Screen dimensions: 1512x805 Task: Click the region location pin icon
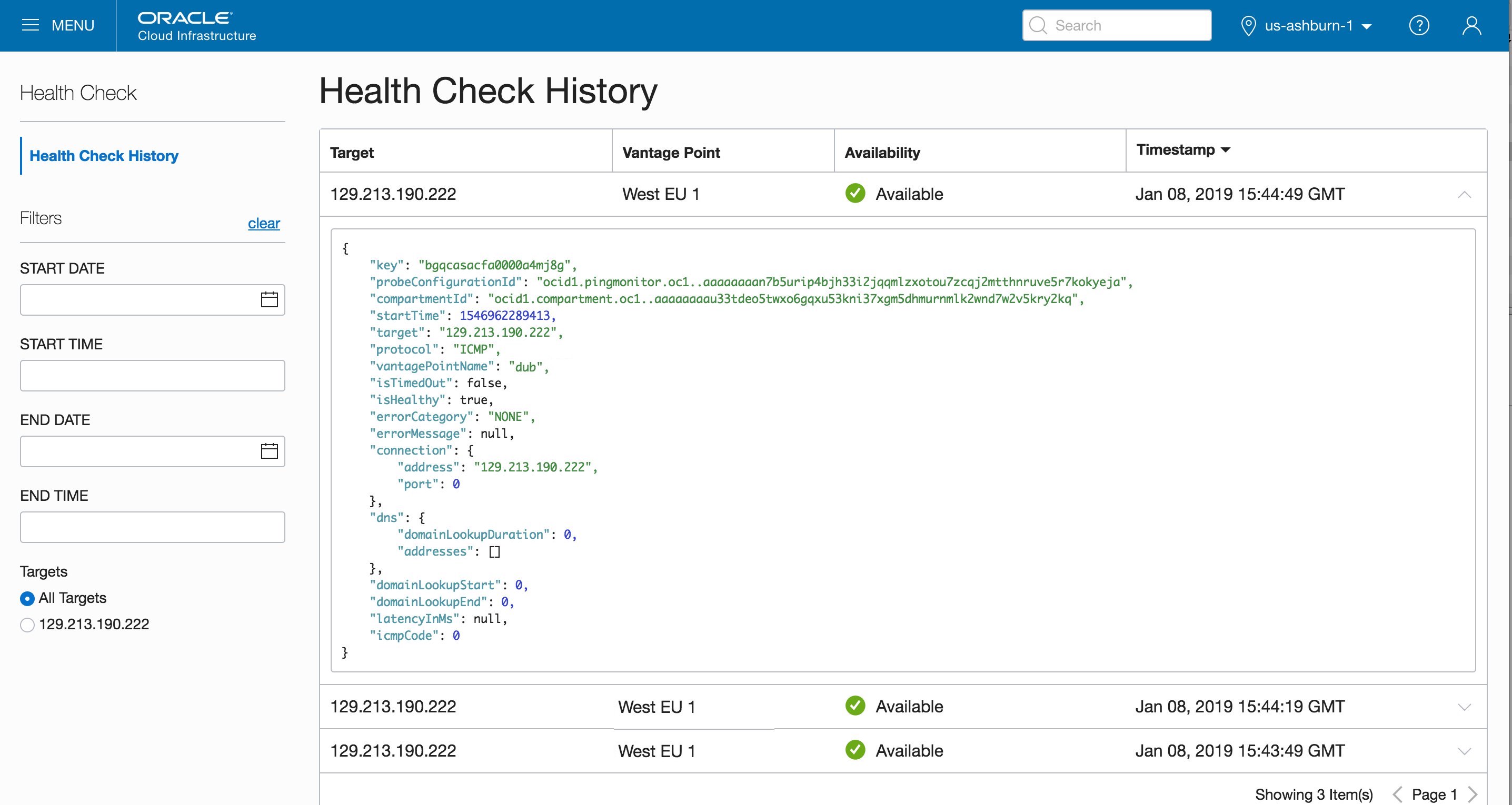1248,26
